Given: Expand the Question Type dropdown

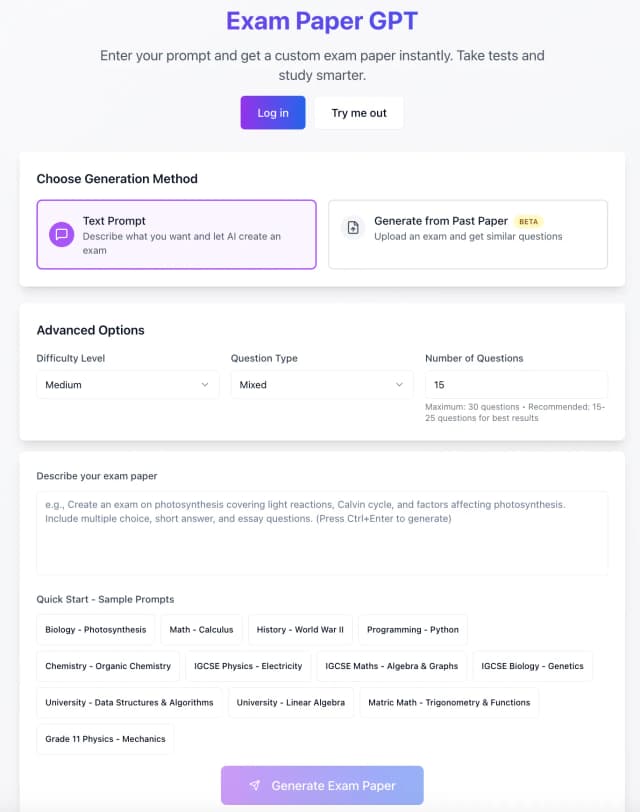Looking at the screenshot, I should [322, 385].
